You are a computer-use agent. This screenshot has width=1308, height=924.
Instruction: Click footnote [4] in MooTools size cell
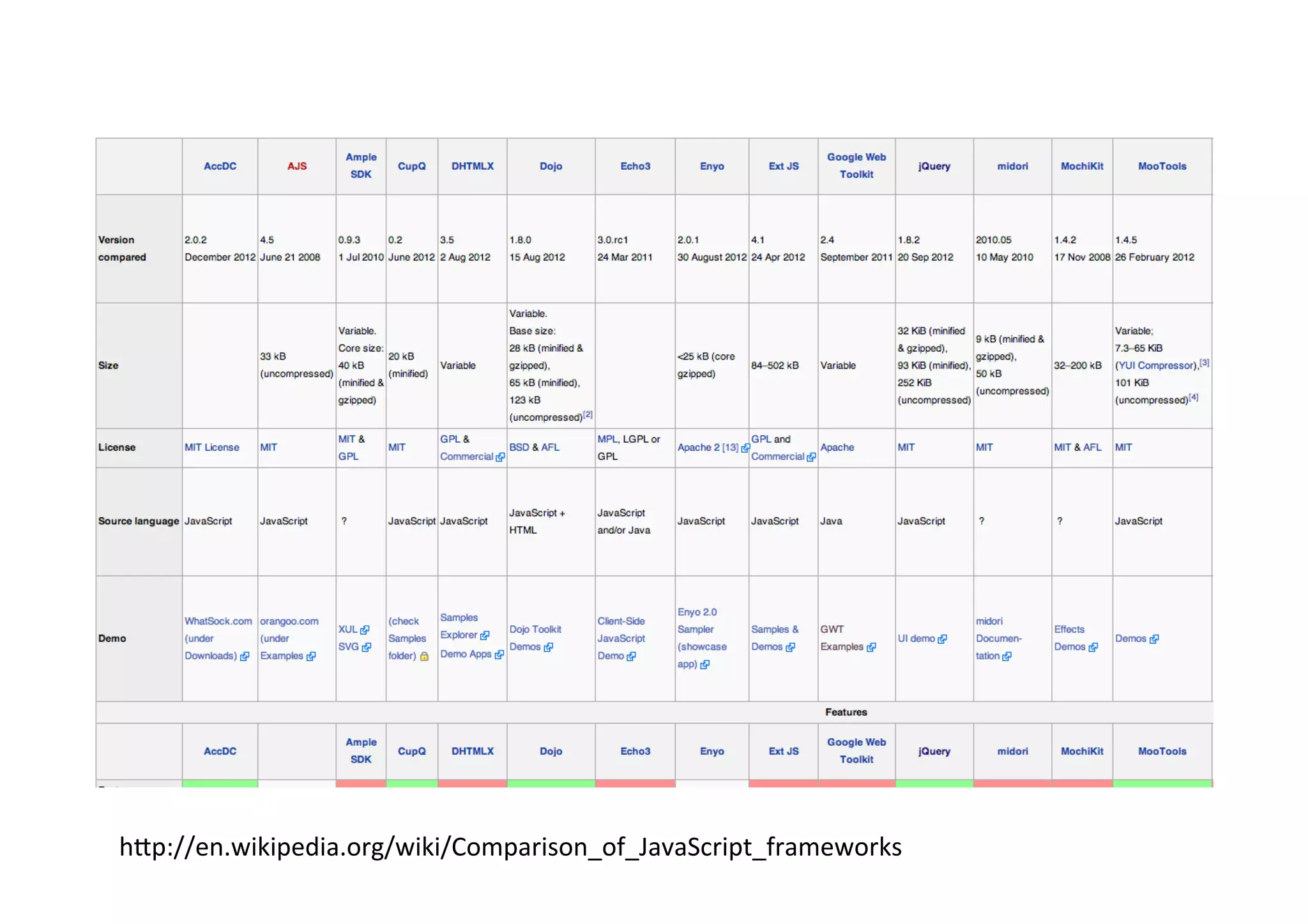pyautogui.click(x=1194, y=397)
